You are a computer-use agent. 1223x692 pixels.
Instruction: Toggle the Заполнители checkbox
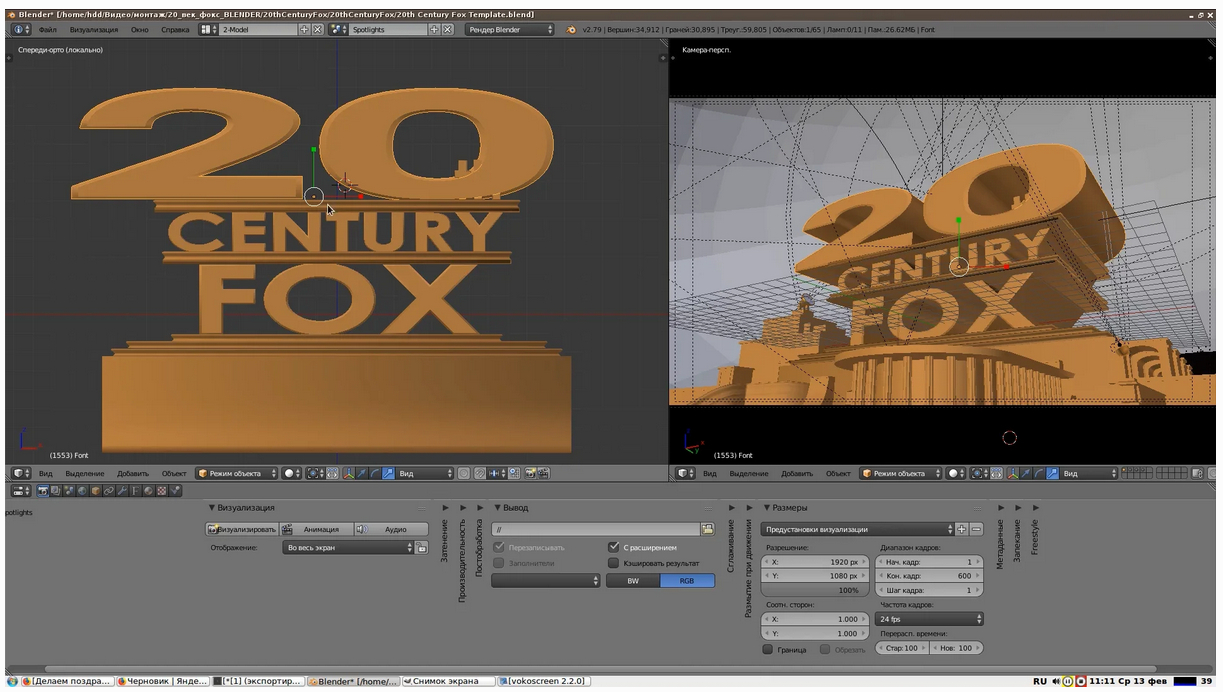tap(500, 564)
